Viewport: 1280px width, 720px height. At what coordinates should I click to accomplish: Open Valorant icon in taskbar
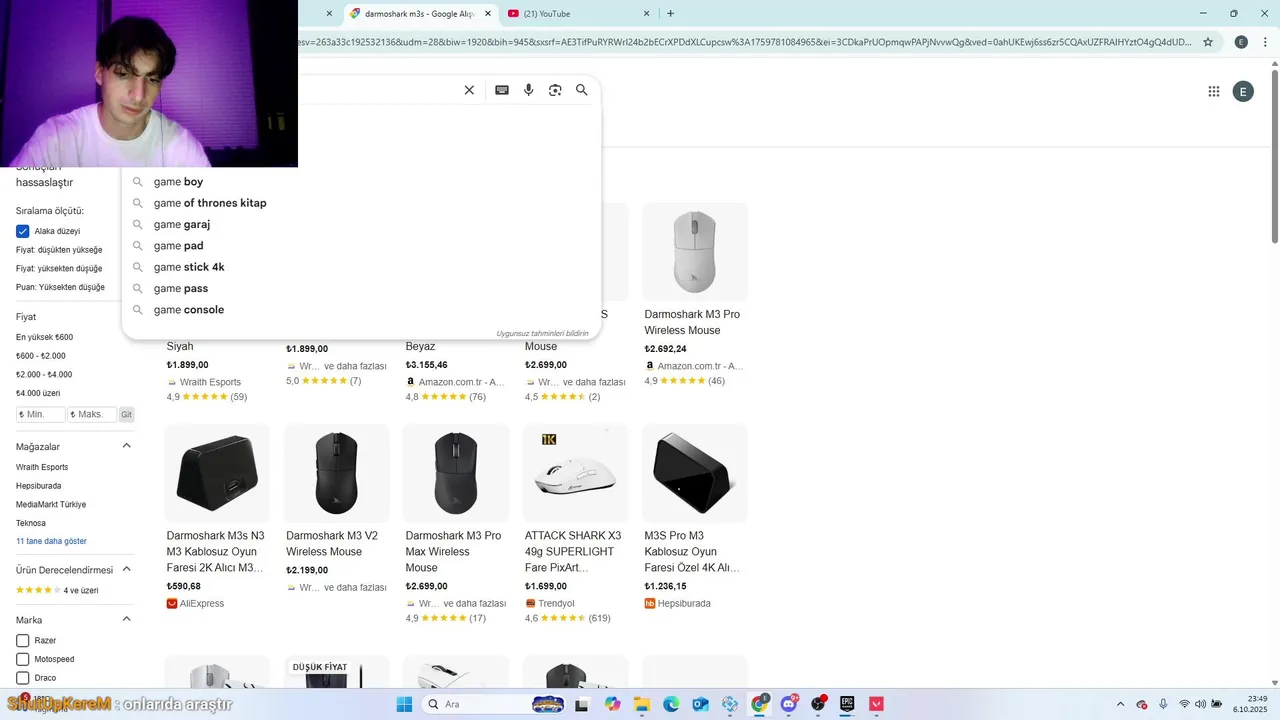[x=877, y=704]
